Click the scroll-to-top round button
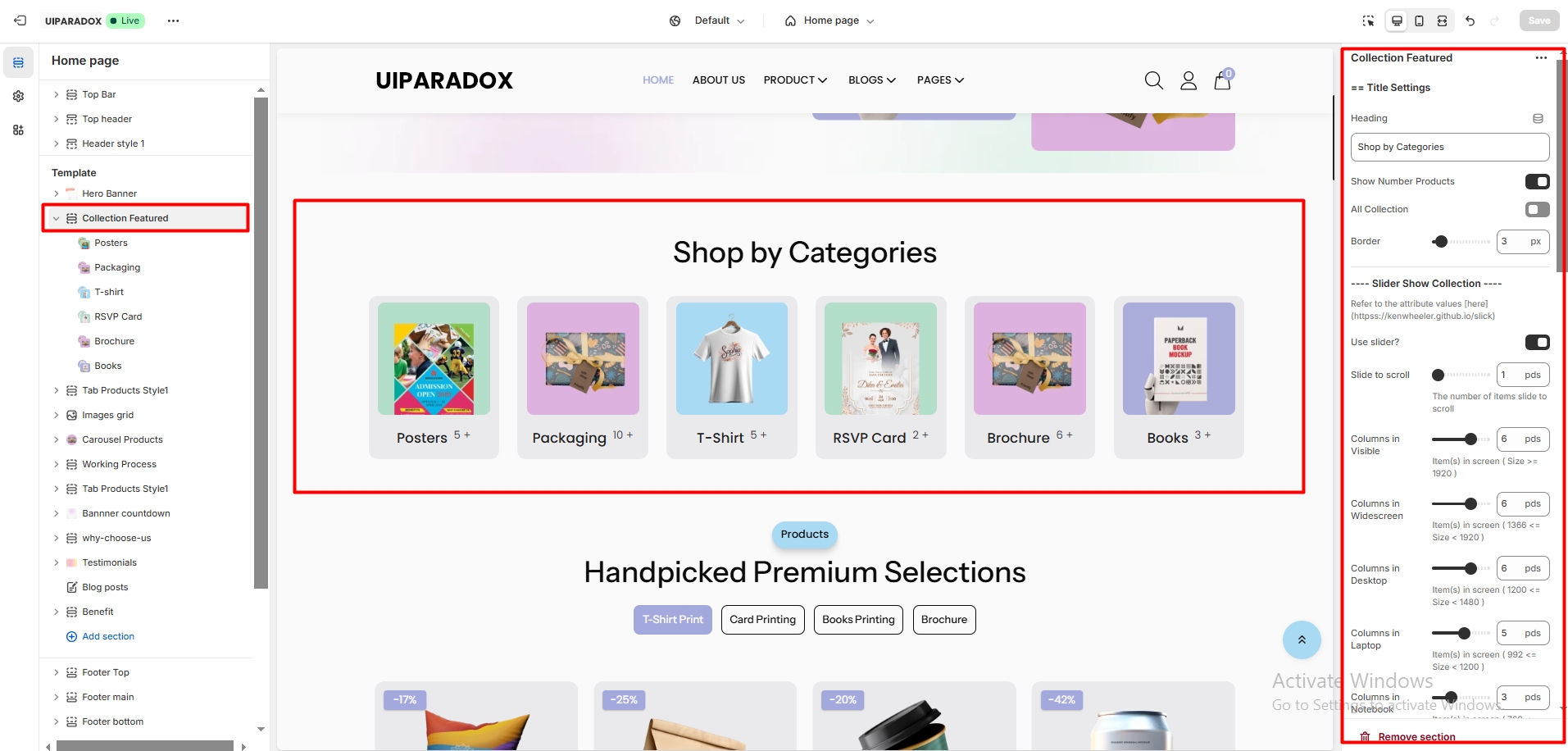This screenshot has height=751, width=1568. [1302, 639]
